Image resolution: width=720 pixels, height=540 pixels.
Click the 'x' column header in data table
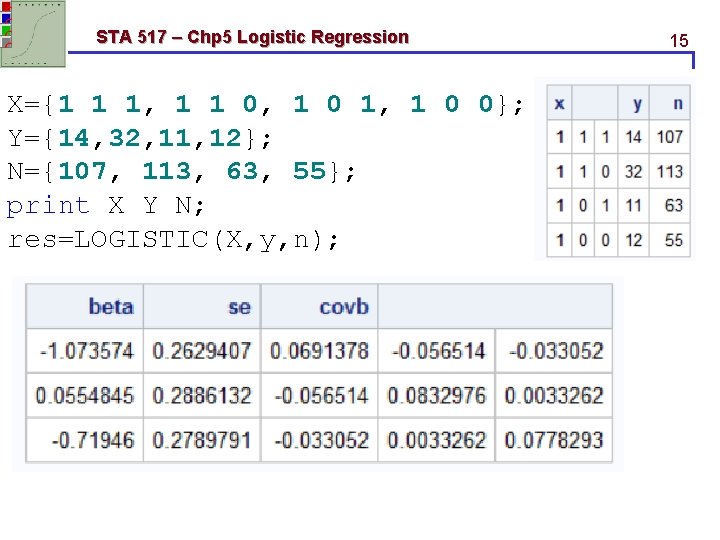(559, 103)
